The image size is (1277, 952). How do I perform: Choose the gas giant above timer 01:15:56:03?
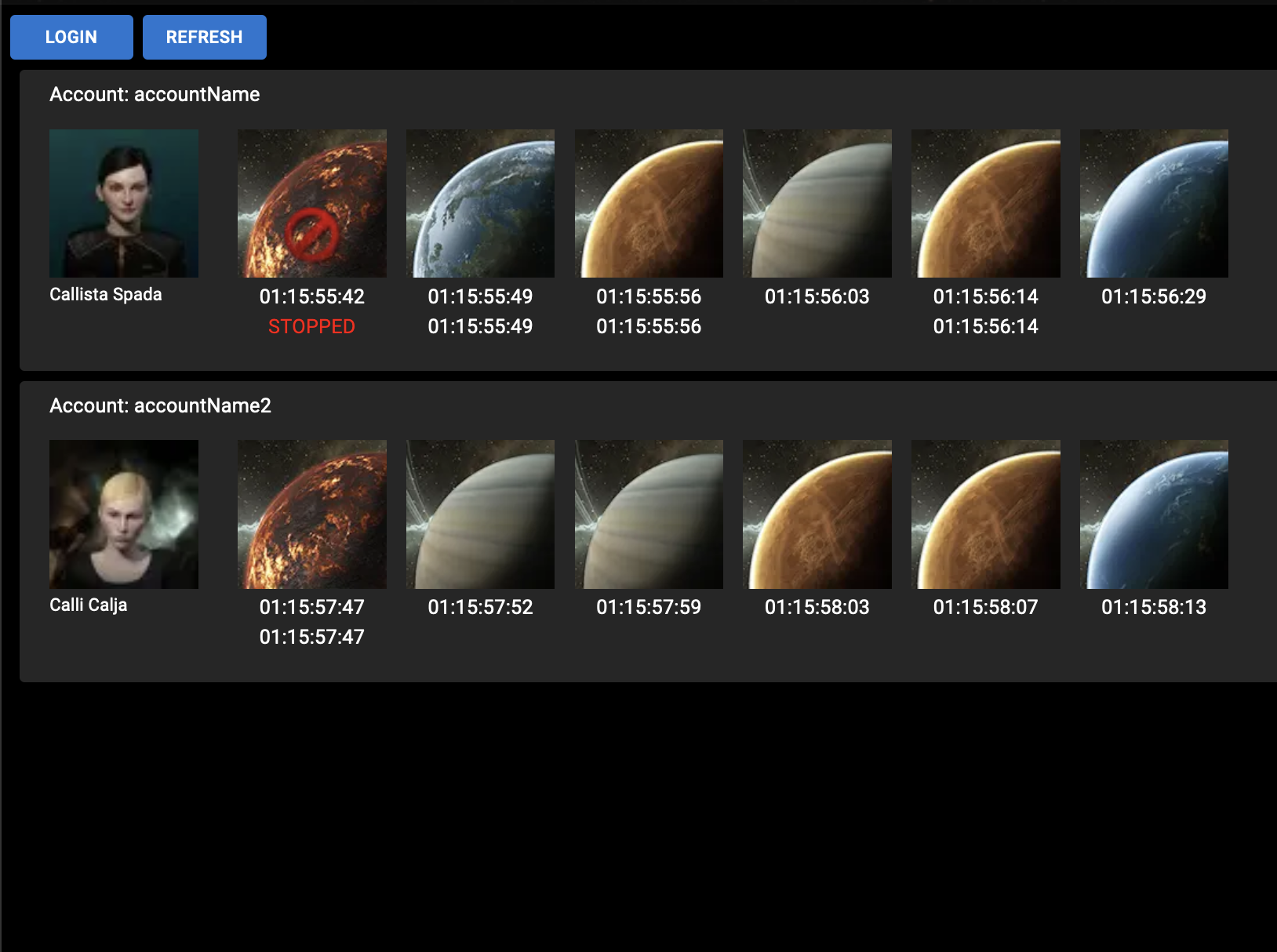[x=817, y=203]
